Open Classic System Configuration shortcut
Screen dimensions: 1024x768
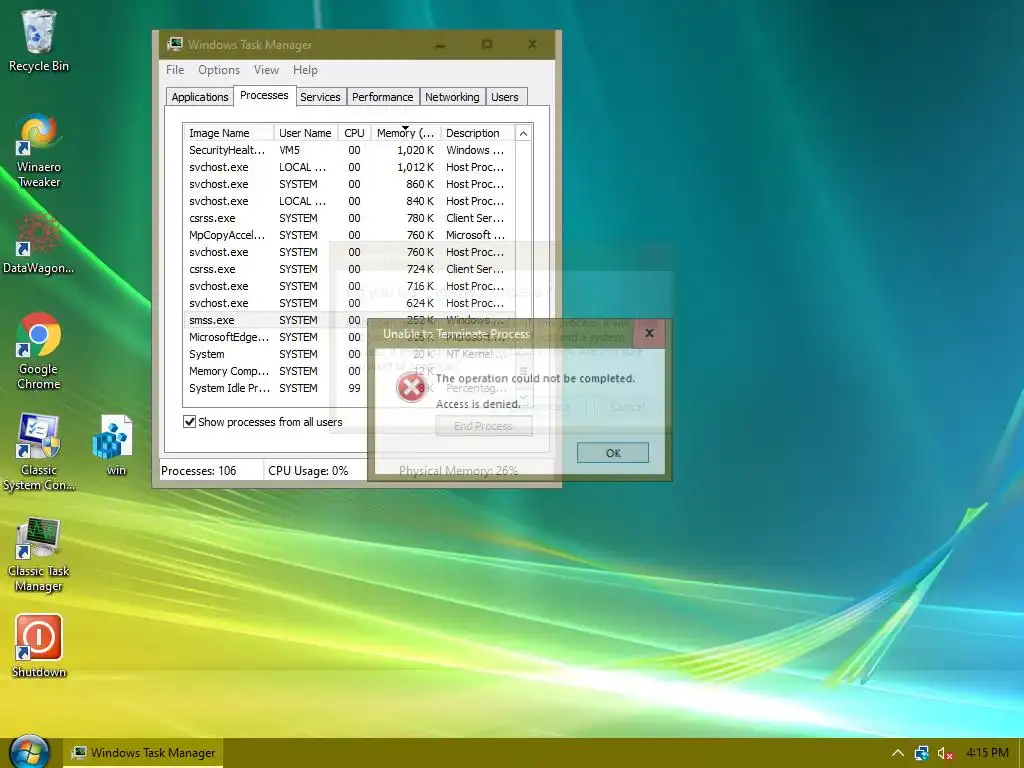(39, 452)
